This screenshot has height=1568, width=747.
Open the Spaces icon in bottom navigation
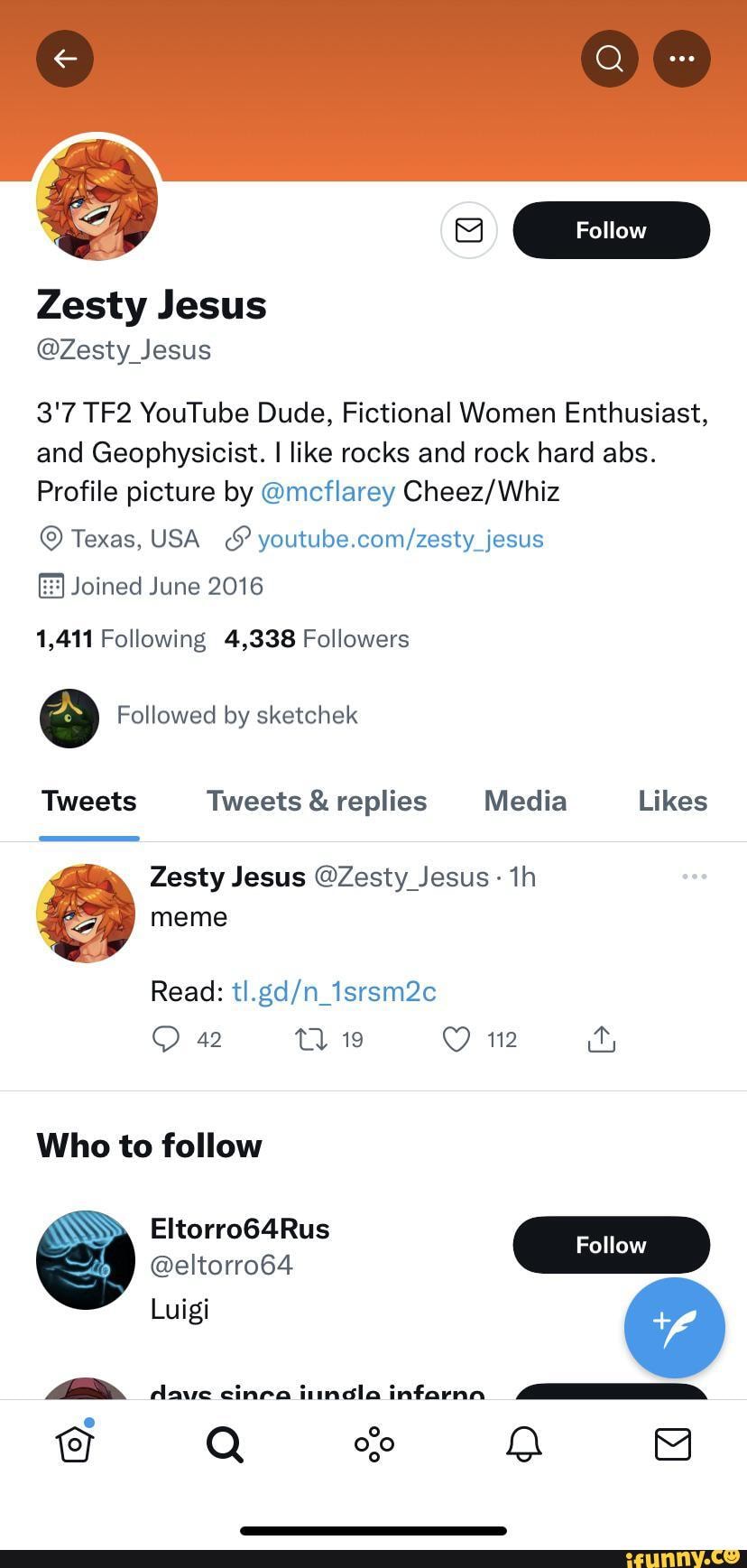373,1443
